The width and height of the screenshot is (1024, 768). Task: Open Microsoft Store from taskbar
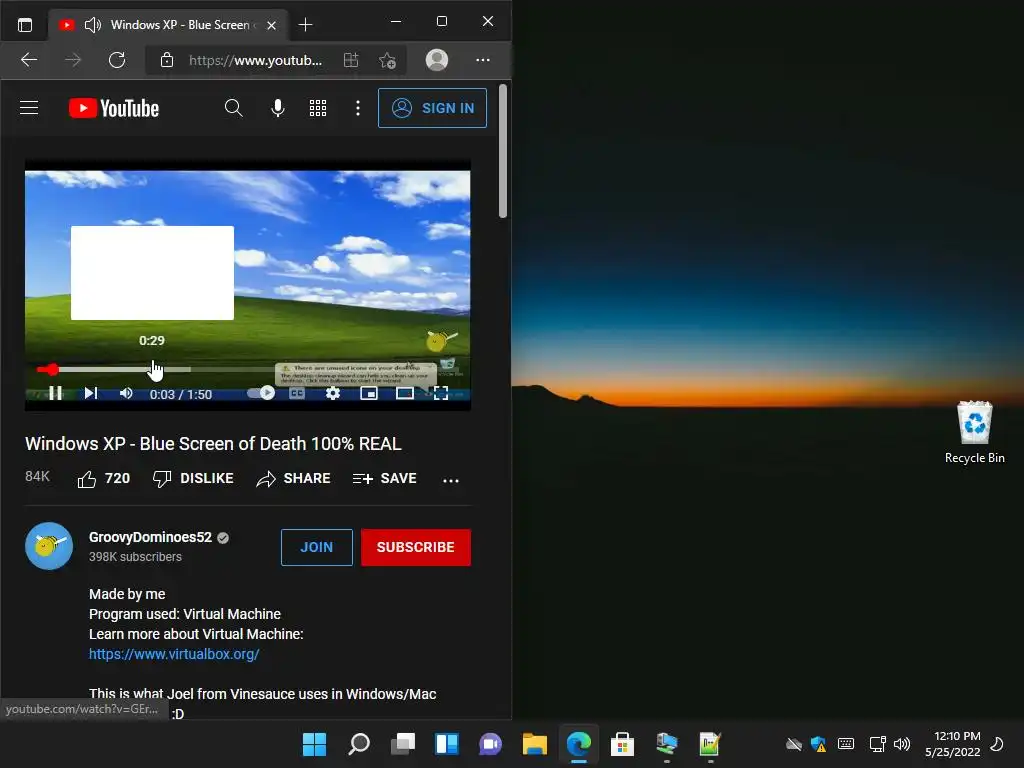point(622,744)
